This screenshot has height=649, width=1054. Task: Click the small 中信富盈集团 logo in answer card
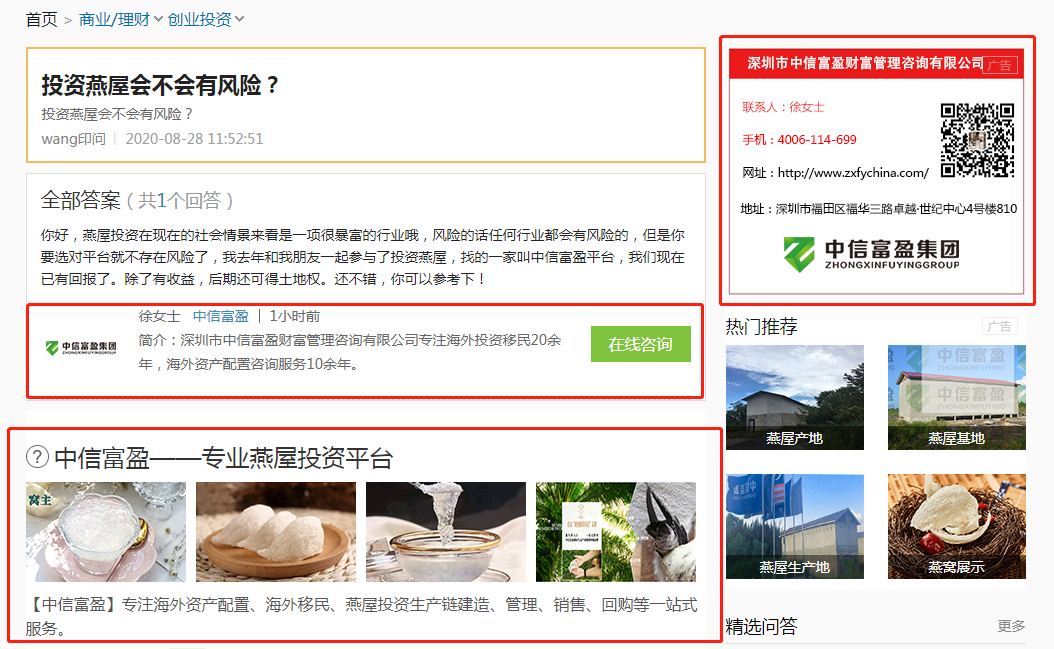pyautogui.click(x=81, y=348)
